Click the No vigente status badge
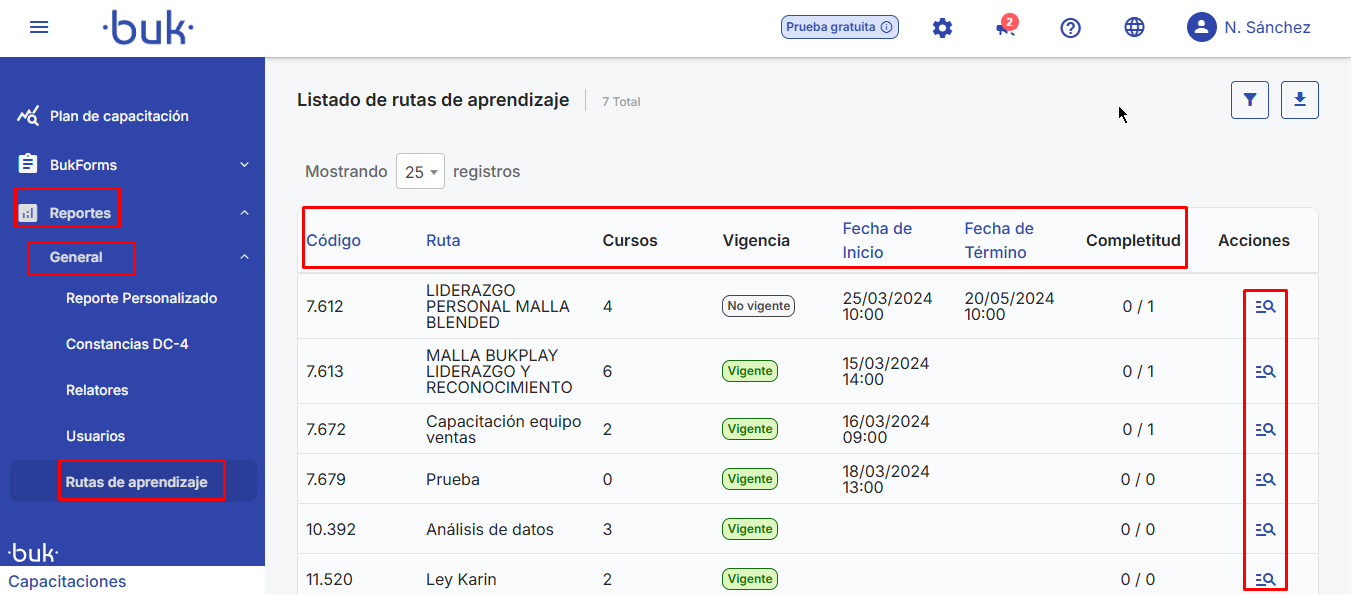Viewport: 1352px width, 595px height. click(x=758, y=306)
